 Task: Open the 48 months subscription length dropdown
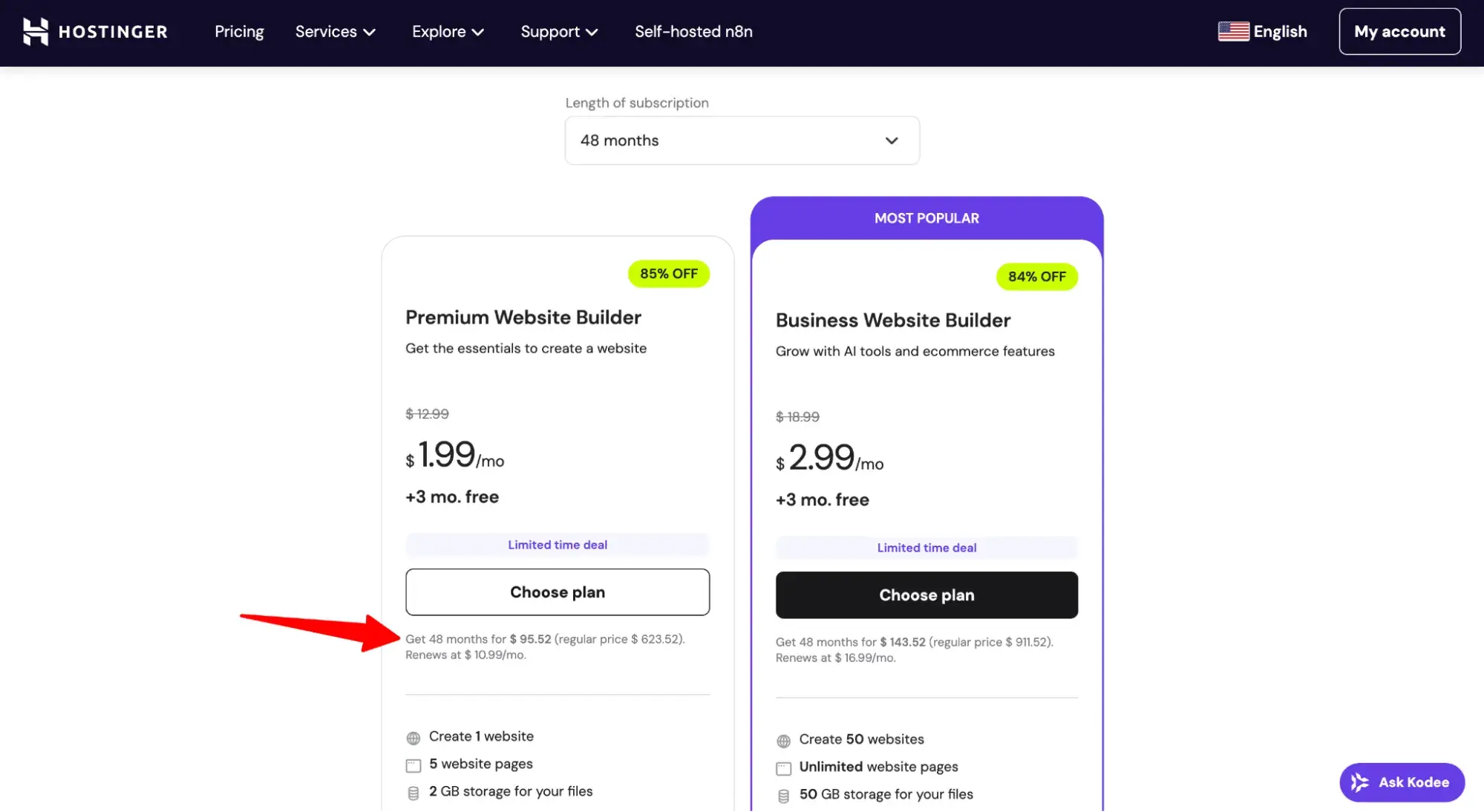[x=742, y=140]
